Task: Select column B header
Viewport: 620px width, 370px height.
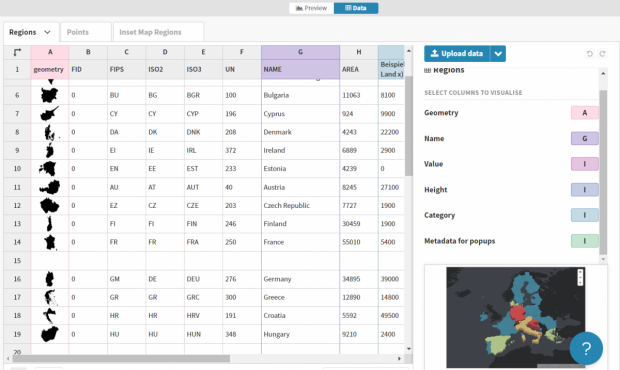Action: click(x=88, y=52)
